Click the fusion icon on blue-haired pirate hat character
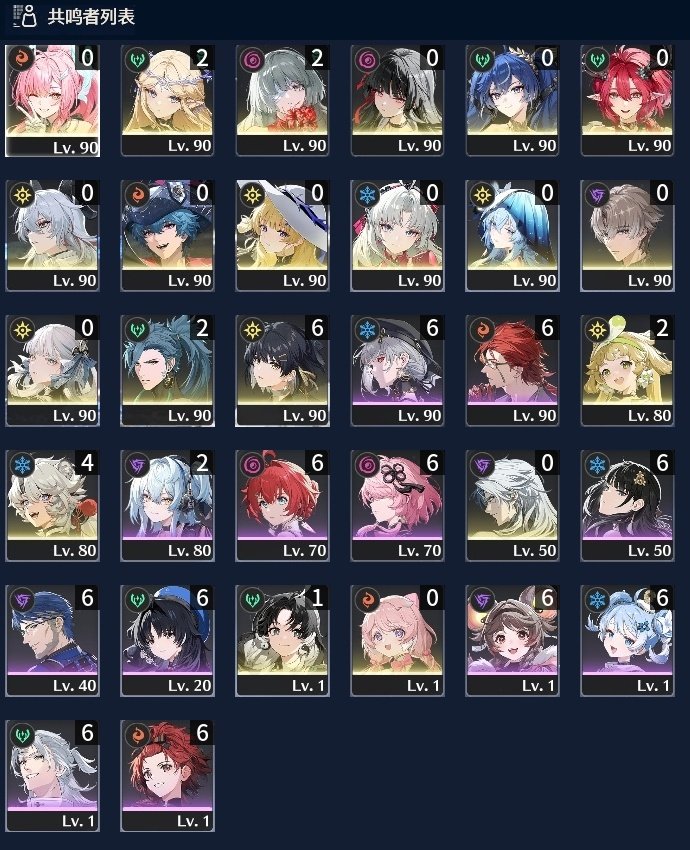The height and width of the screenshot is (850, 690). [137, 195]
